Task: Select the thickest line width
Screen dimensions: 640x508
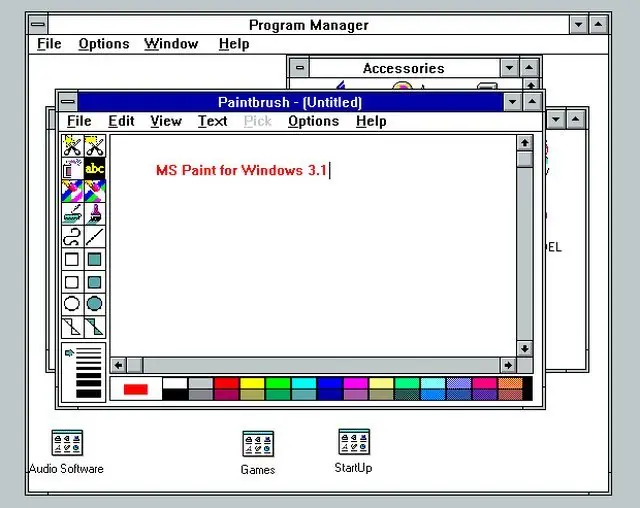Action: [x=89, y=394]
